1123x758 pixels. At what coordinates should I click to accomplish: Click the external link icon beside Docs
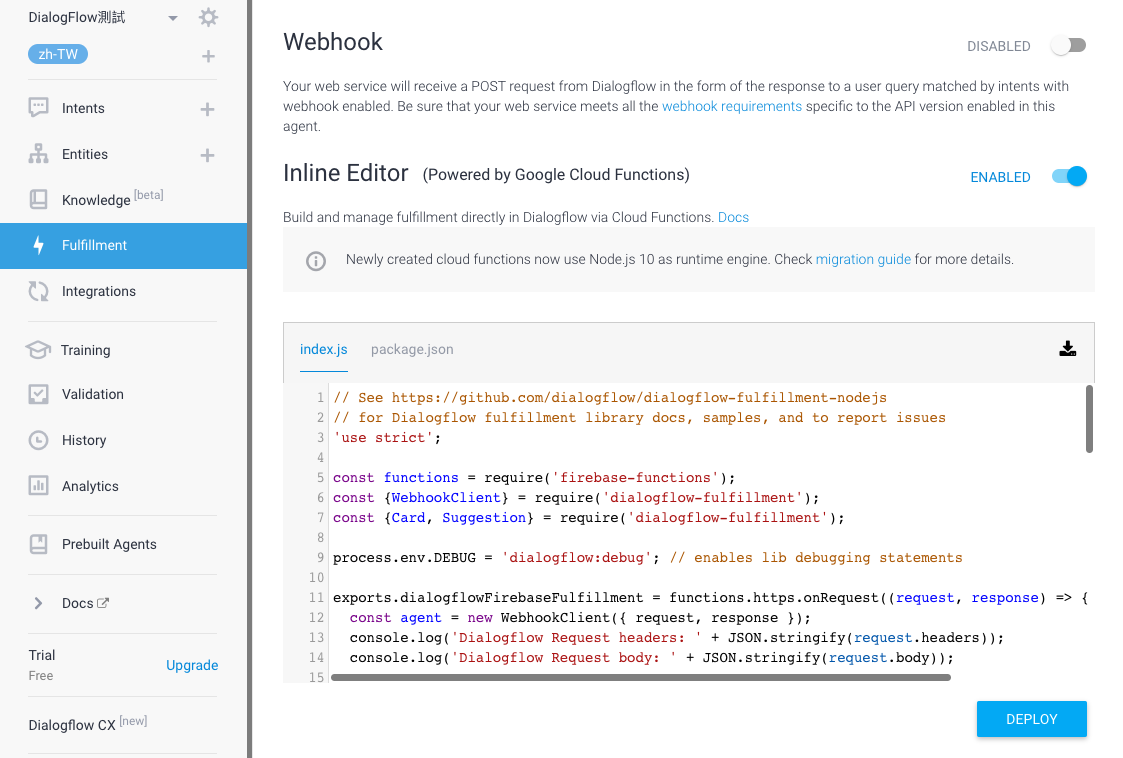click(103, 603)
